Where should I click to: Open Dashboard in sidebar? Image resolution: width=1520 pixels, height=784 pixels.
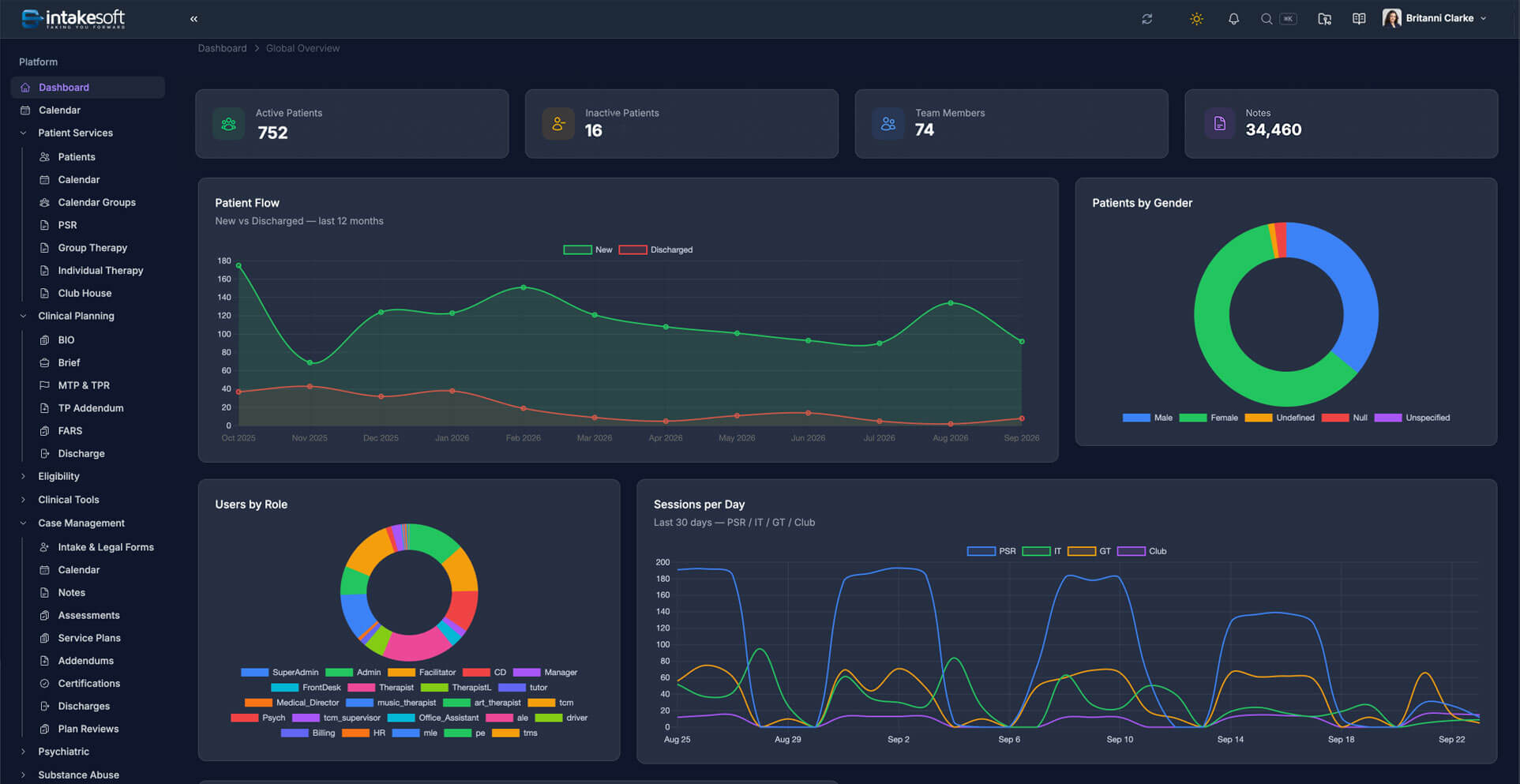[88, 88]
